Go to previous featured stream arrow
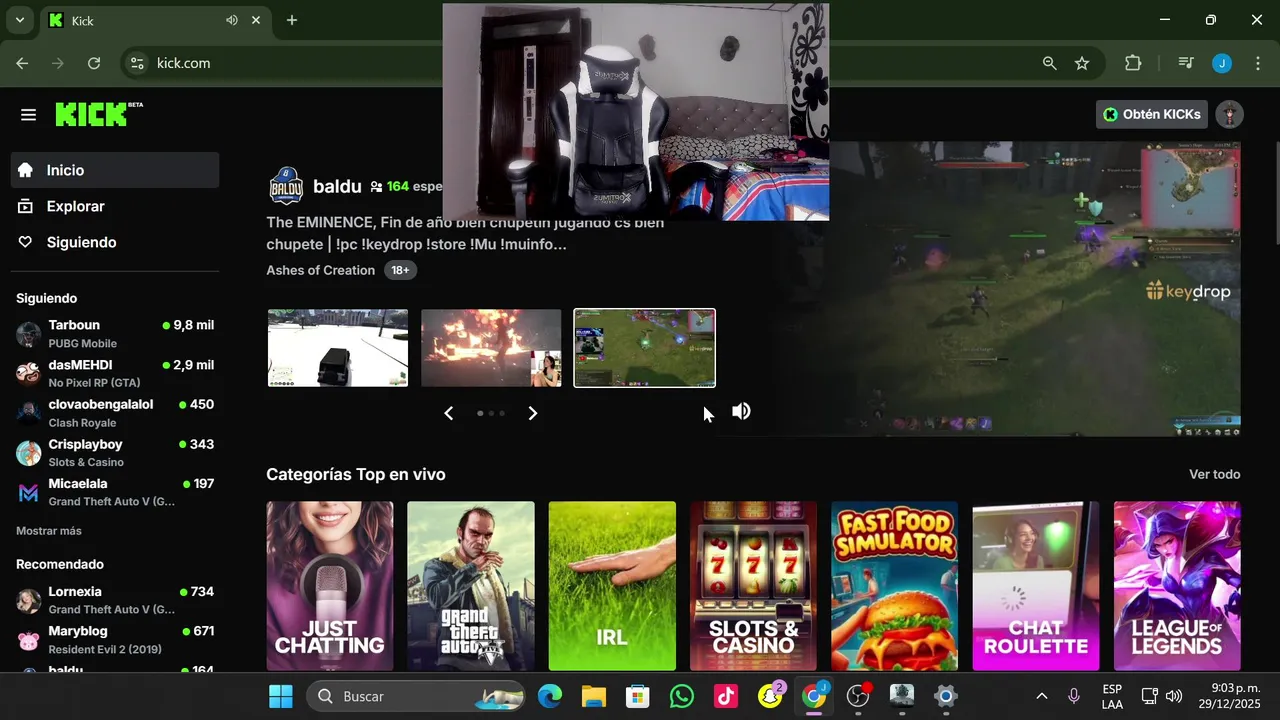Screen dimensions: 1280x720 449,413
